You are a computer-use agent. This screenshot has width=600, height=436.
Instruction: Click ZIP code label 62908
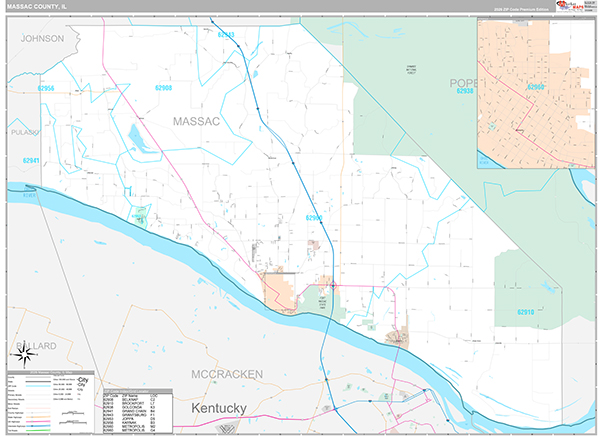click(x=163, y=88)
